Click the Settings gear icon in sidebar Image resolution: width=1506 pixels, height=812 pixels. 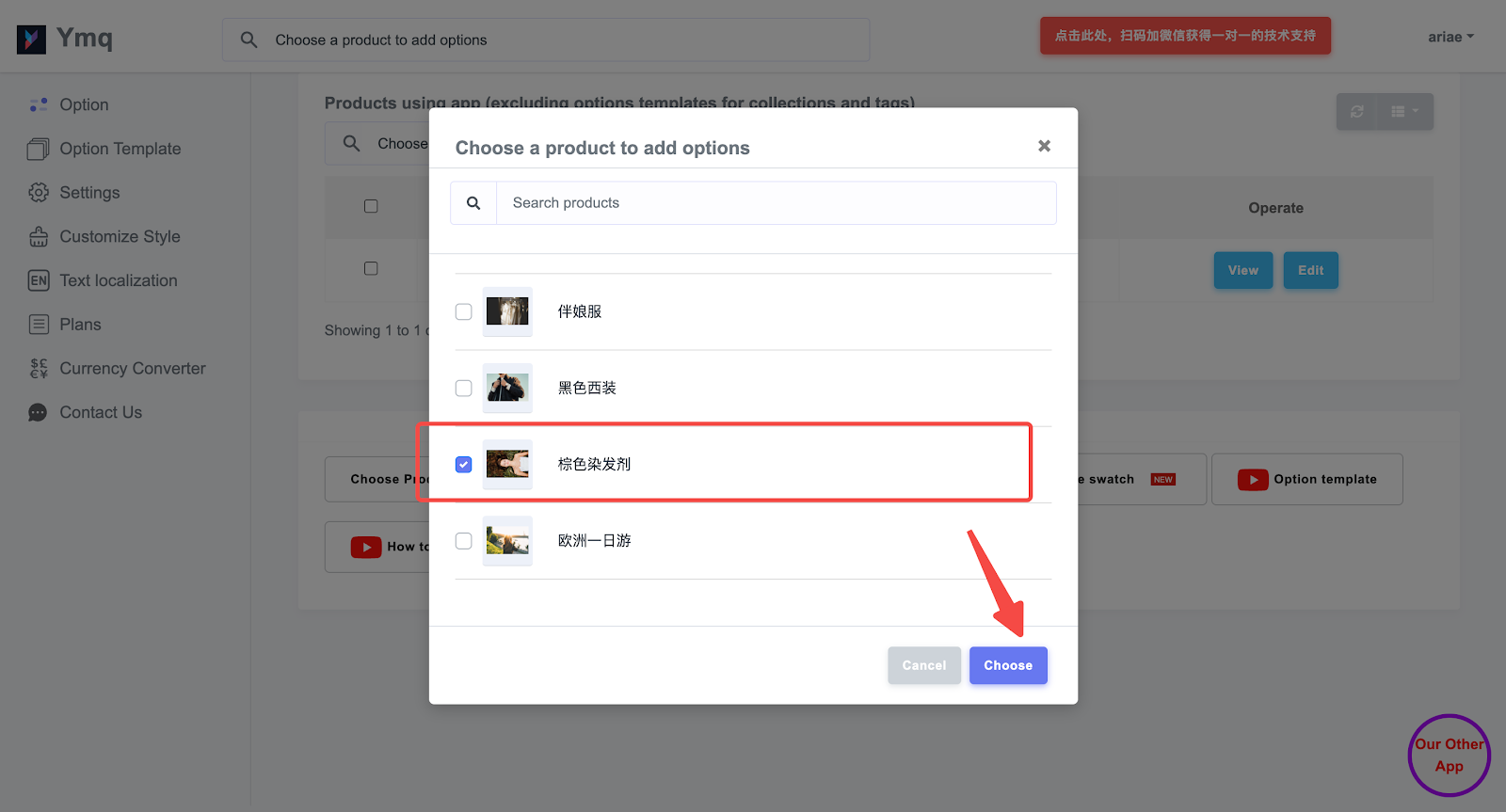tap(39, 193)
